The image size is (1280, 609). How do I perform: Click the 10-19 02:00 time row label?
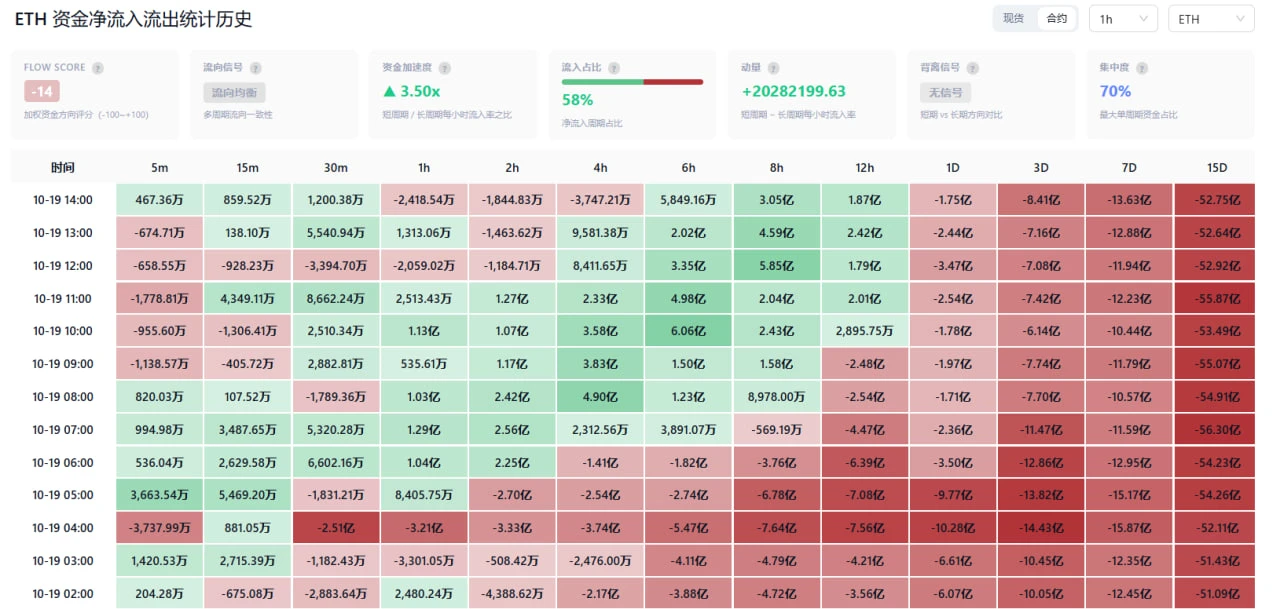(x=62, y=594)
